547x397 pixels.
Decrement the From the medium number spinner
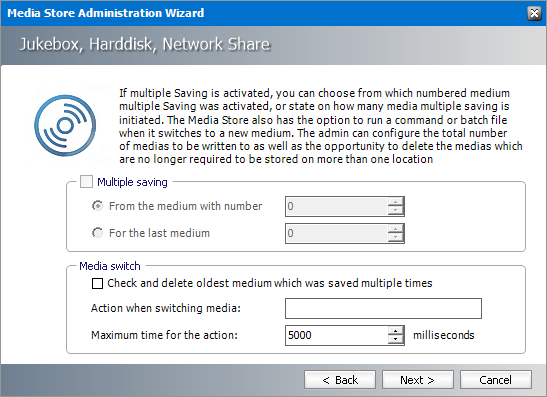tap(396, 211)
